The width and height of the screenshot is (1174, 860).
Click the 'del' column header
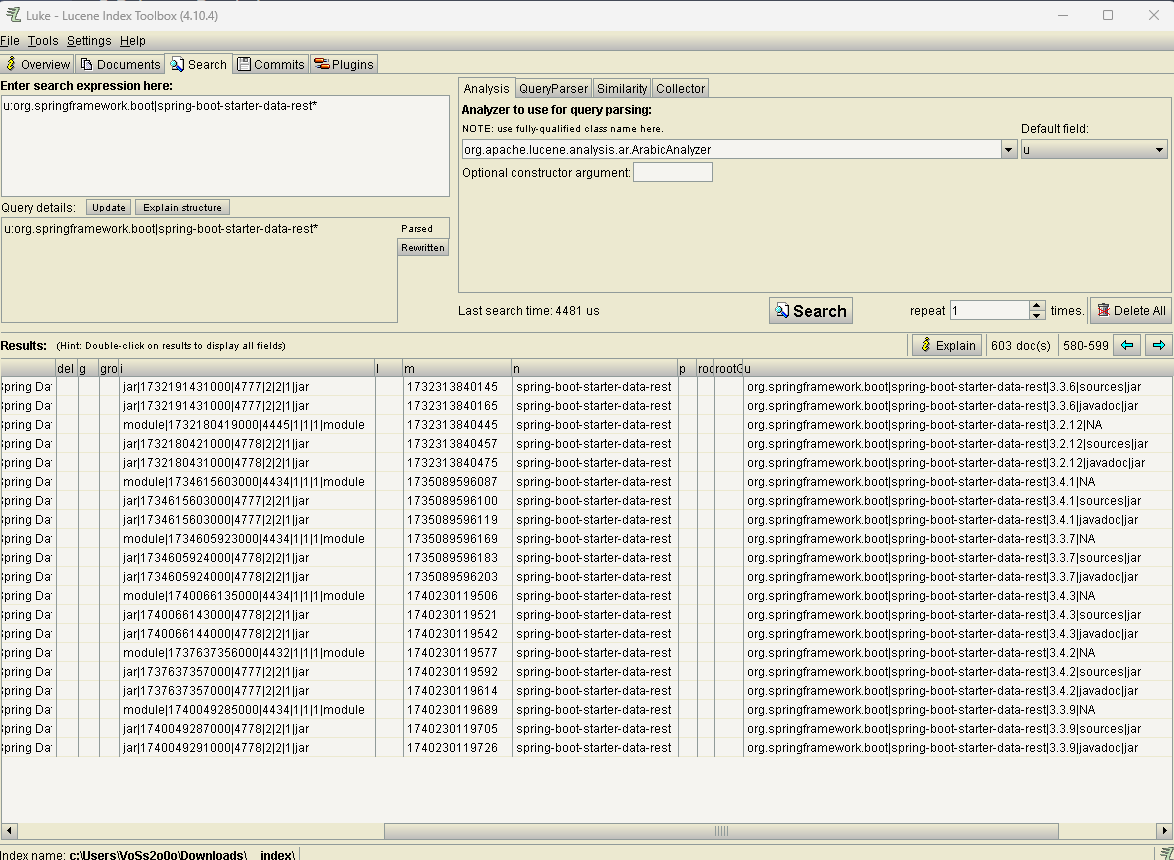(x=67, y=368)
